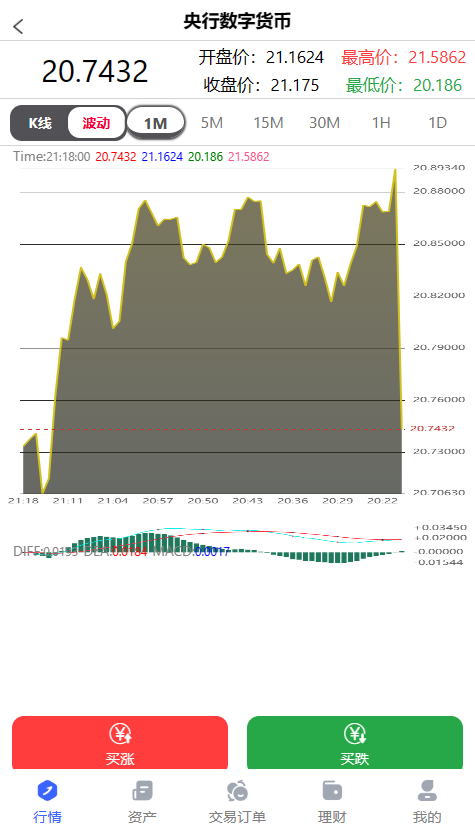This screenshot has height=831, width=475.
Task: Switch chart to 波动 mode
Action: pos(96,123)
